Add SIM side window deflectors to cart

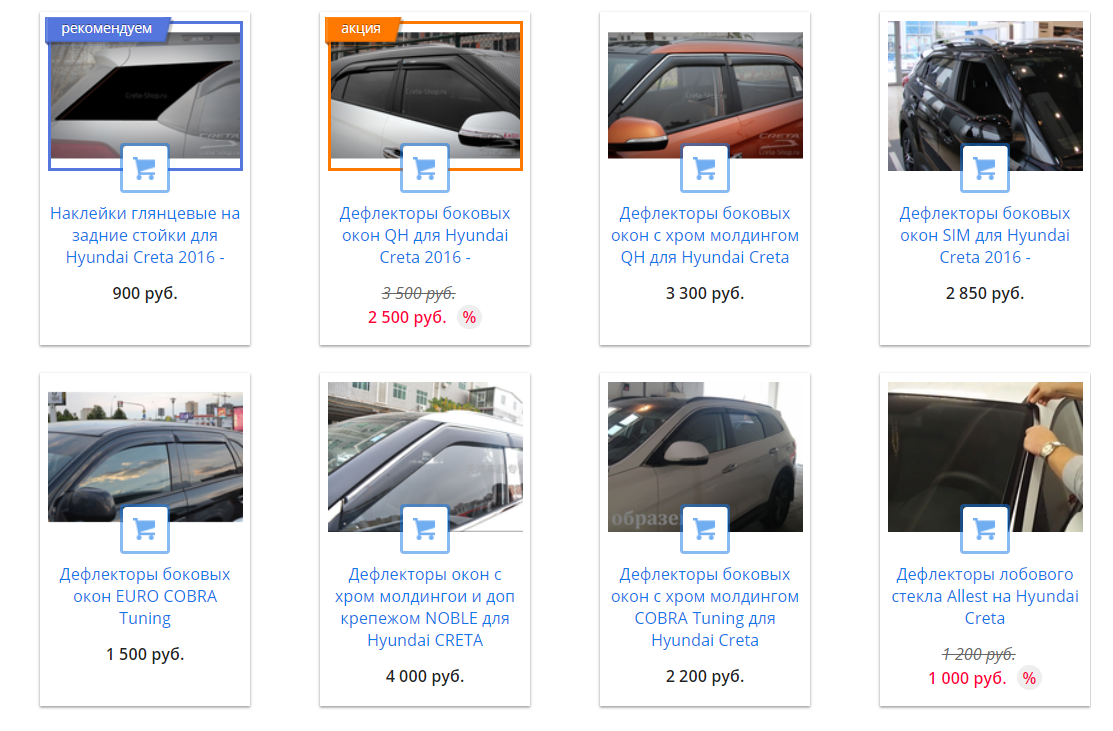(985, 168)
